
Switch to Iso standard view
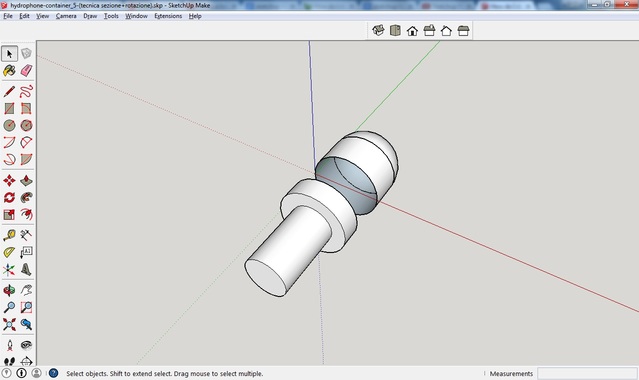(x=378, y=31)
